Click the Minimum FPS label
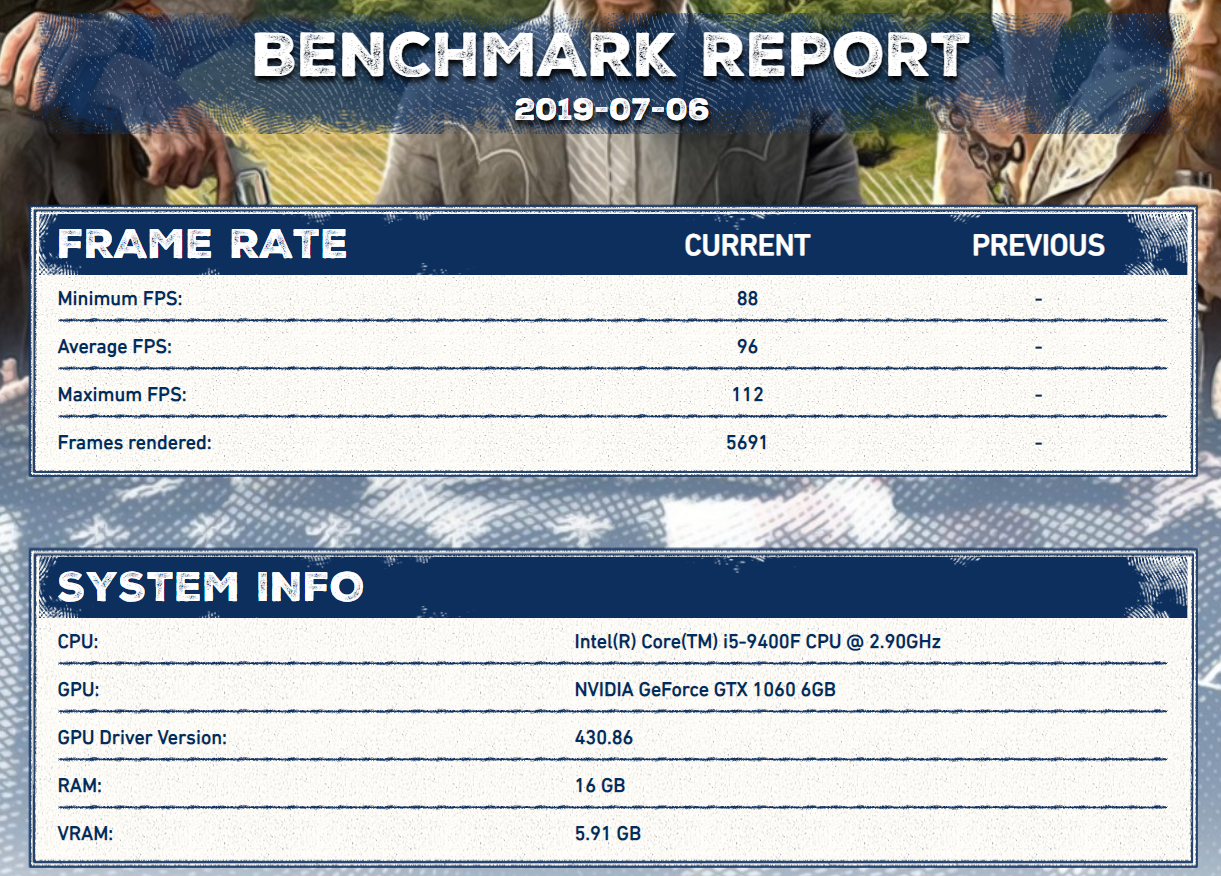The width and height of the screenshot is (1221, 876). pos(120,299)
